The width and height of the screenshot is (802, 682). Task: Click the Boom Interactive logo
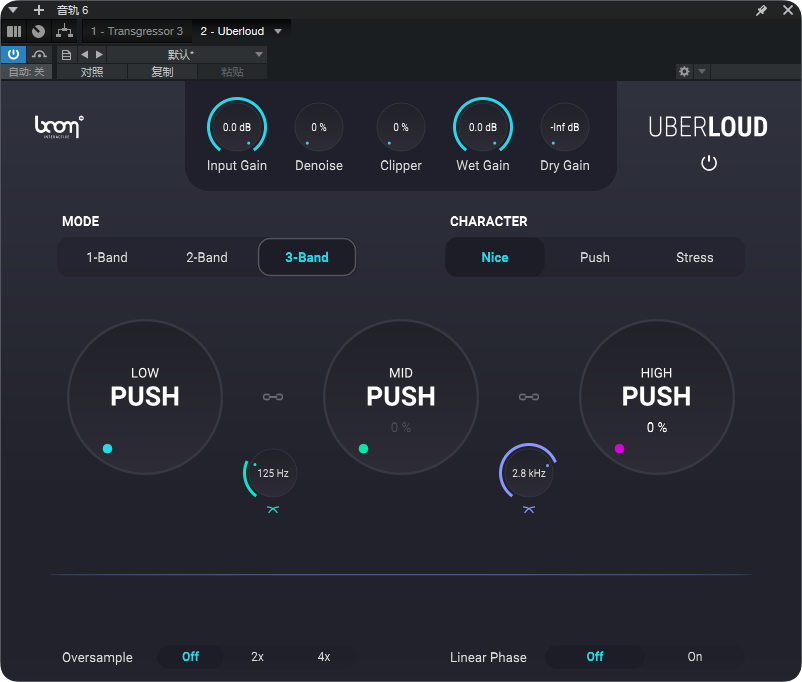[59, 127]
